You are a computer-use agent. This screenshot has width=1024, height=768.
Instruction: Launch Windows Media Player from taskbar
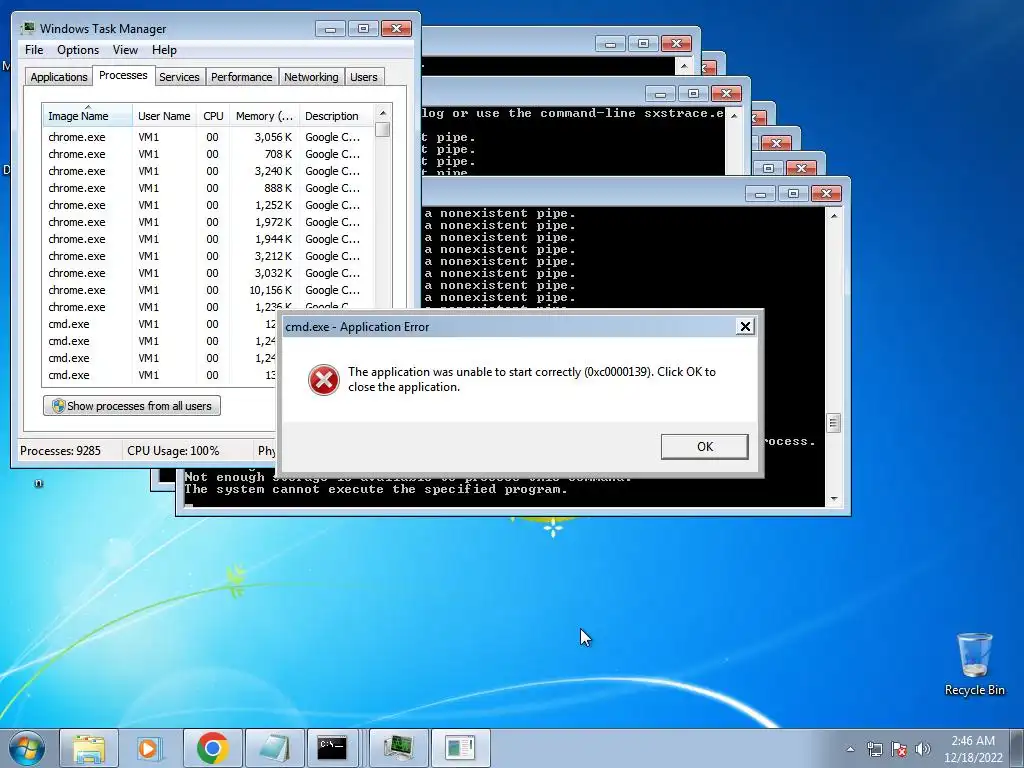[x=148, y=748]
